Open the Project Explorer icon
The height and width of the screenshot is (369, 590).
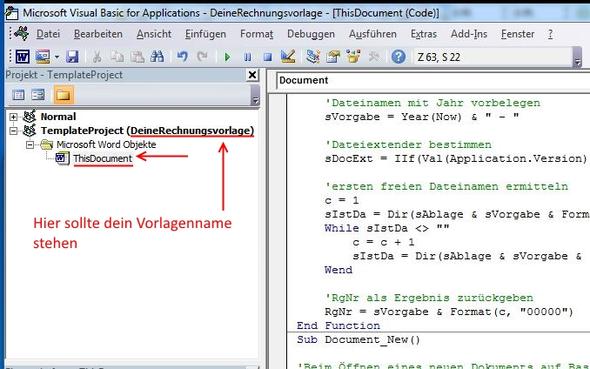point(313,57)
